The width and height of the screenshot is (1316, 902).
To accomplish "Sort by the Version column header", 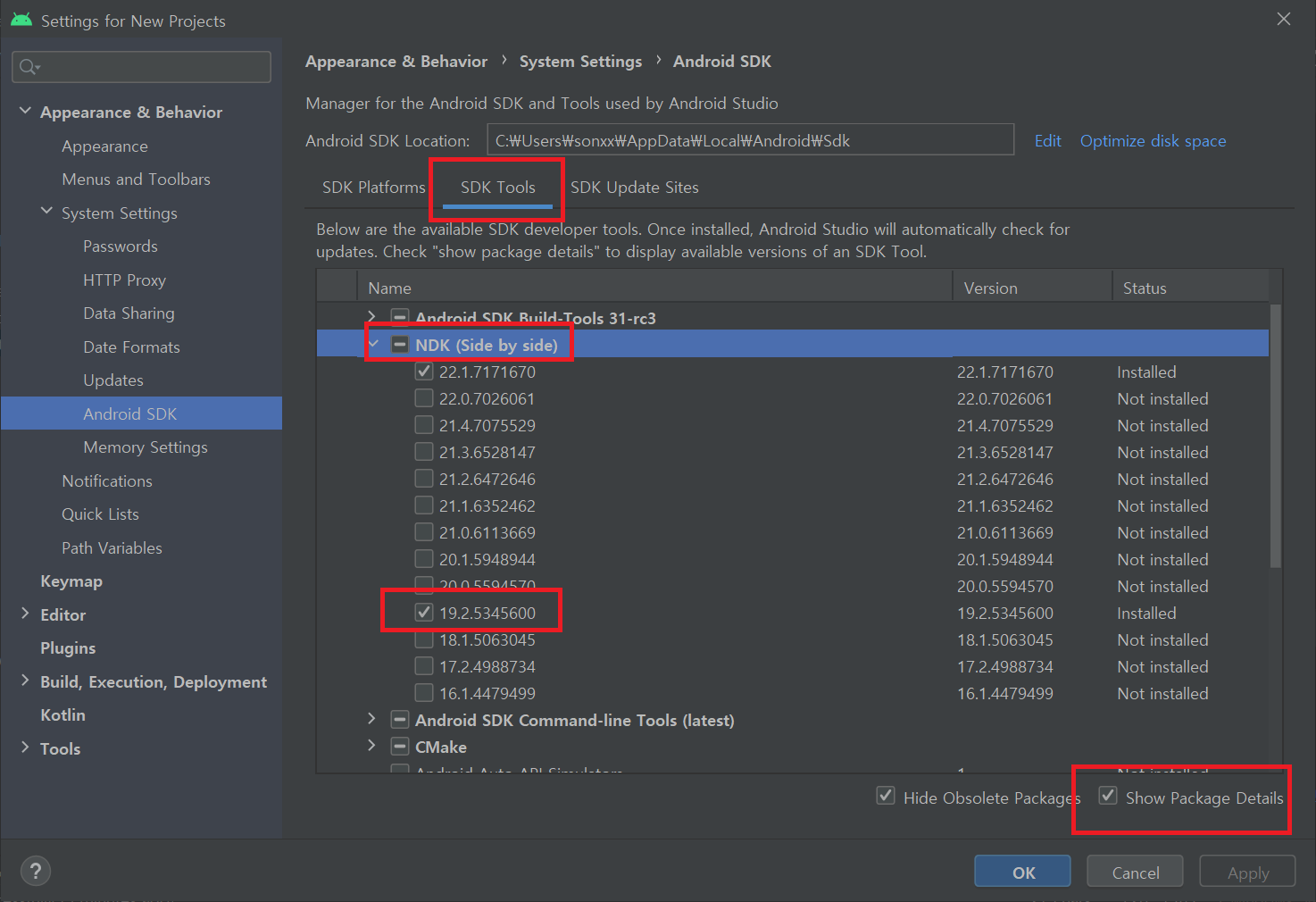I will click(x=1032, y=288).
